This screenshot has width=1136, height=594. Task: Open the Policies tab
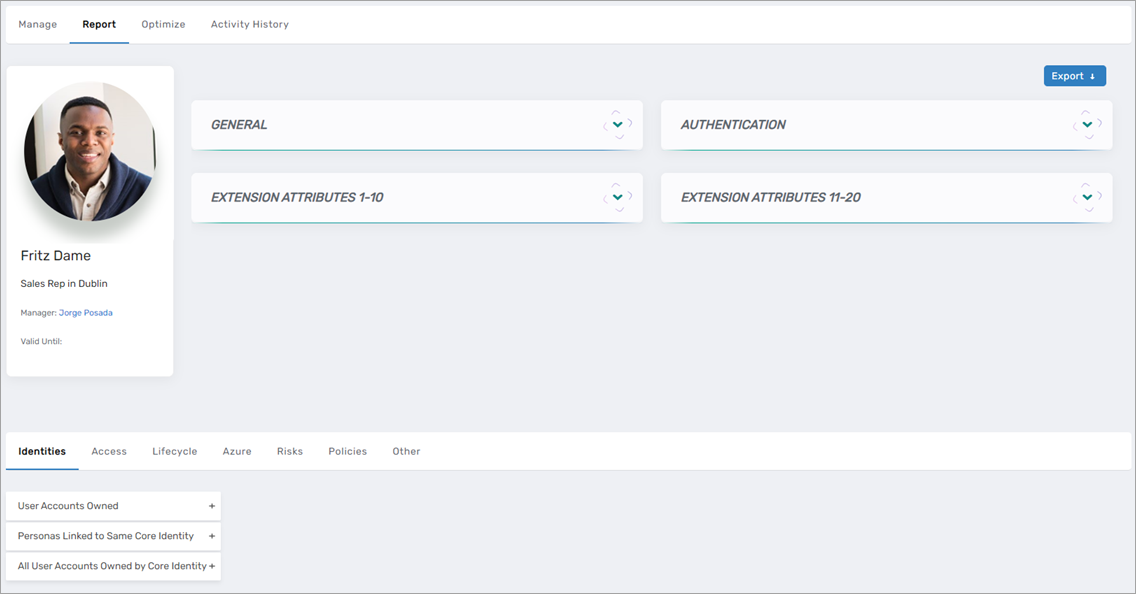click(x=347, y=451)
